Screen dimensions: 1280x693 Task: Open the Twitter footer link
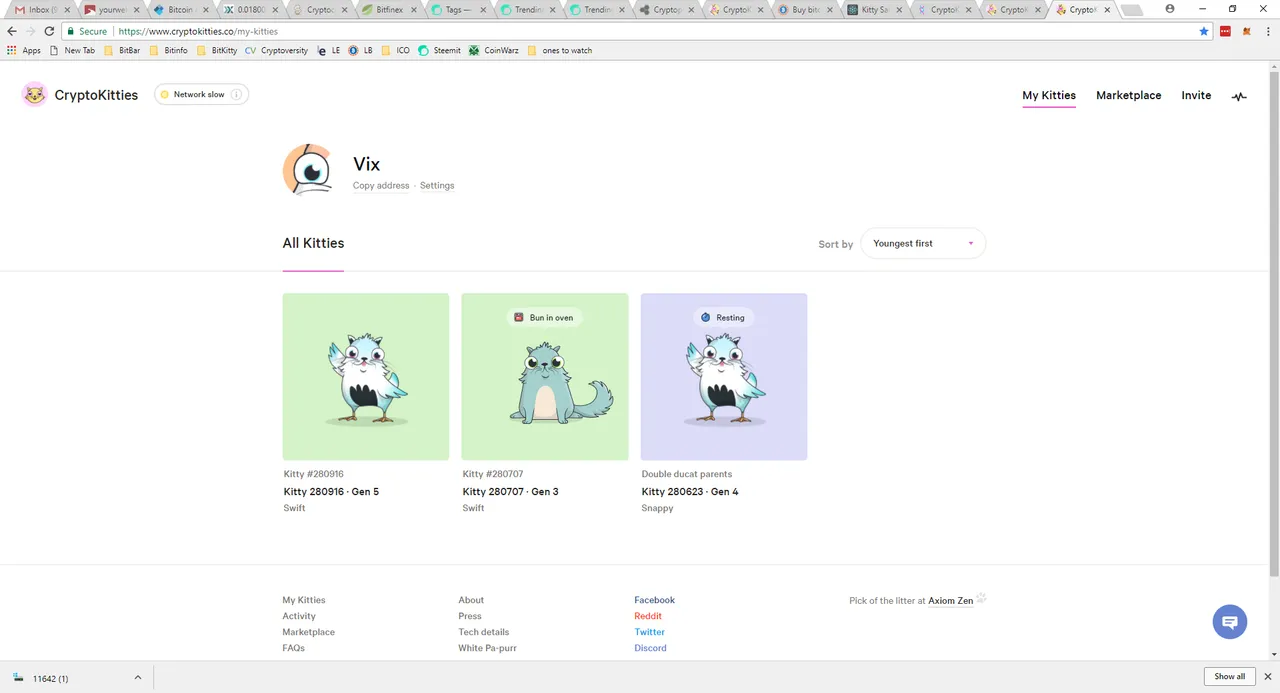pyautogui.click(x=649, y=632)
